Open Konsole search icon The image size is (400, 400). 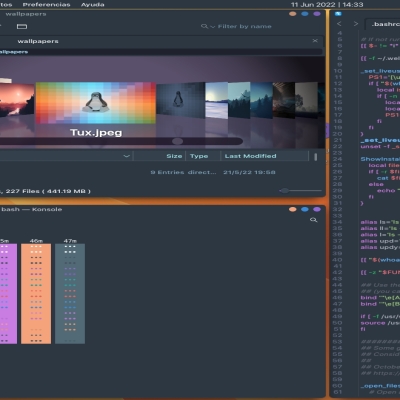click(313, 220)
